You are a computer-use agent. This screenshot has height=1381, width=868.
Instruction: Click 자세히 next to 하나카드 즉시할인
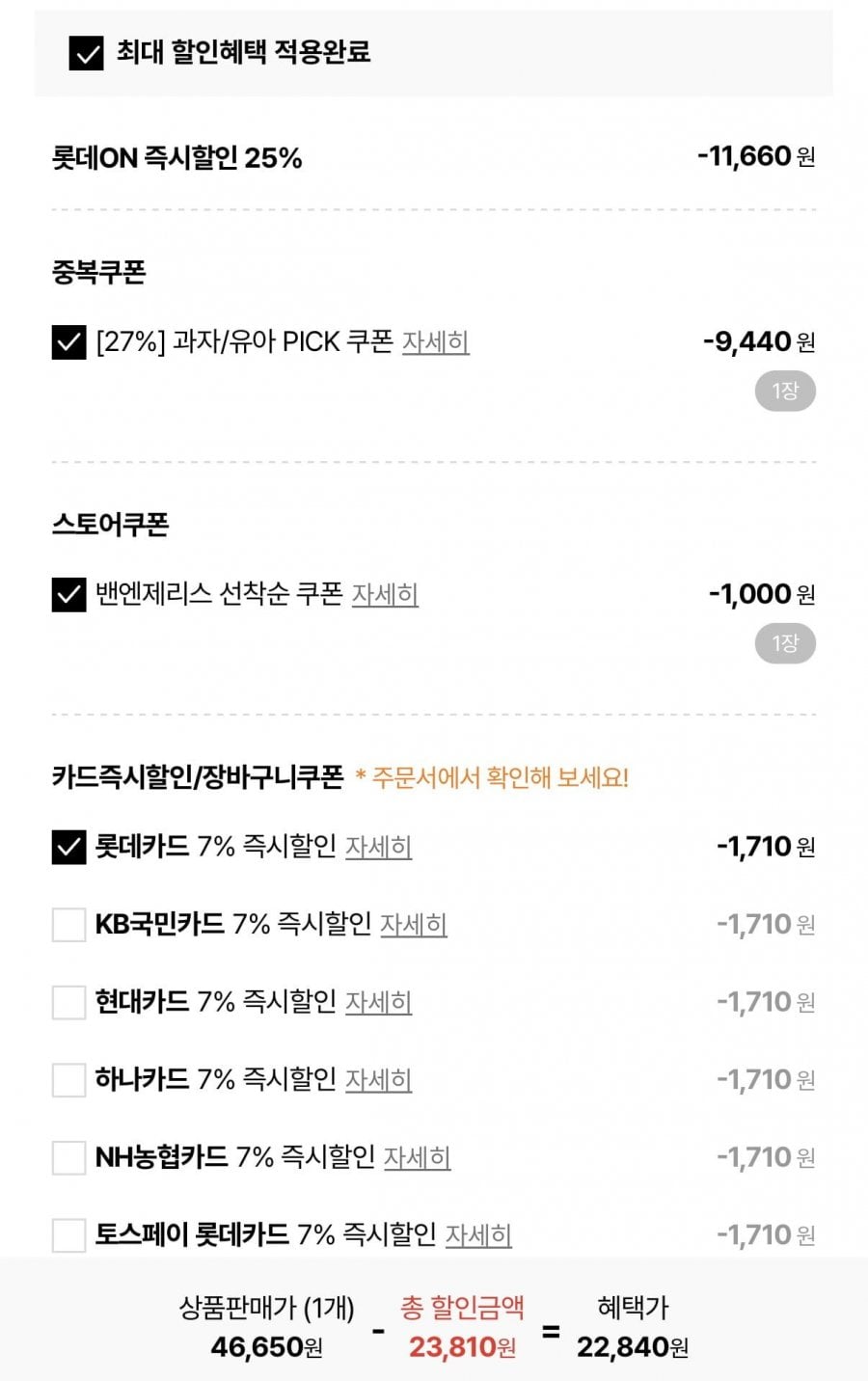[378, 1080]
